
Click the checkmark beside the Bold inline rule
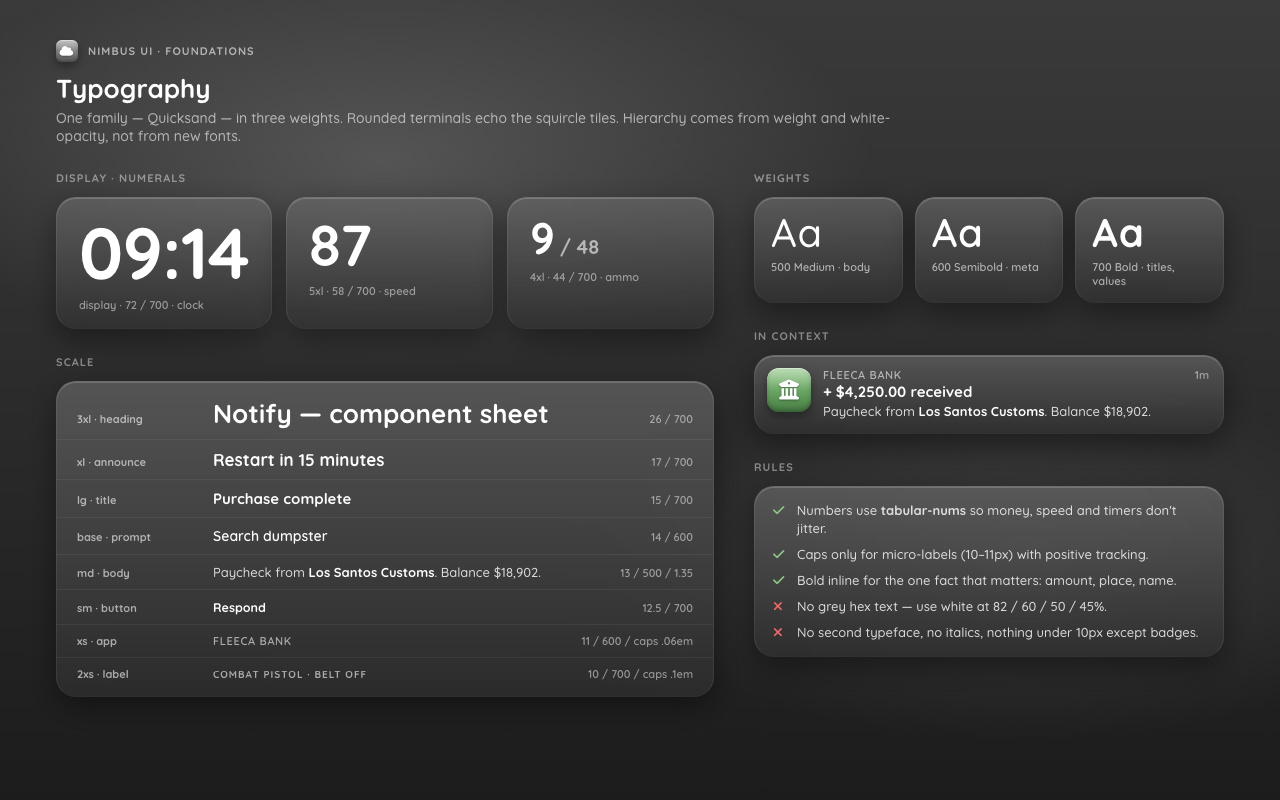778,580
